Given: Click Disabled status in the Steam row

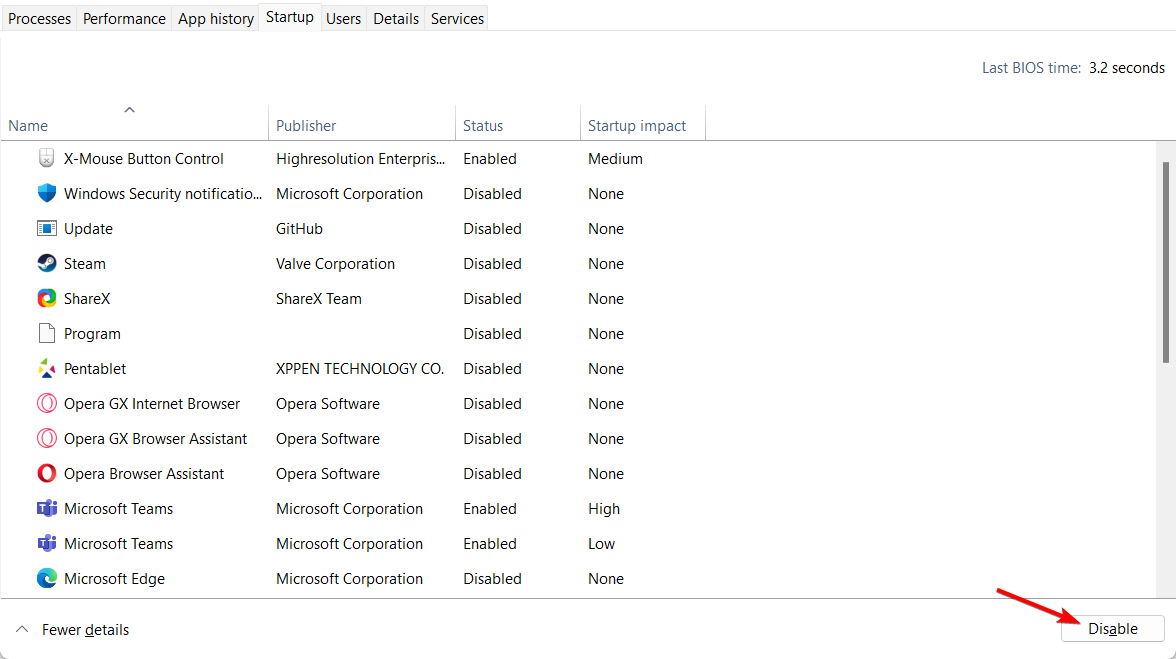Looking at the screenshot, I should point(492,264).
